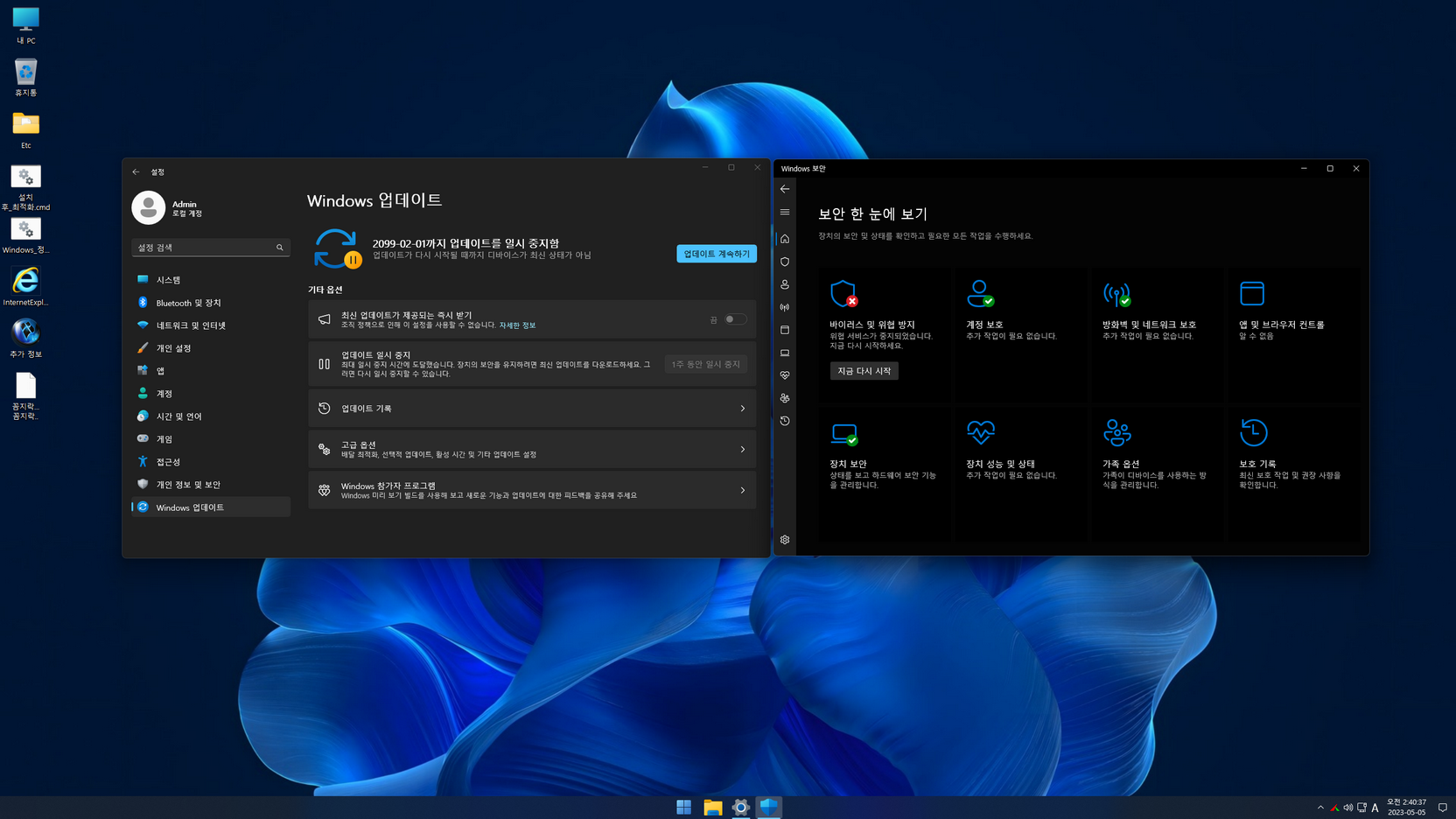Open firewall and network icon in sidebar
1456x819 pixels.
pos(785,307)
